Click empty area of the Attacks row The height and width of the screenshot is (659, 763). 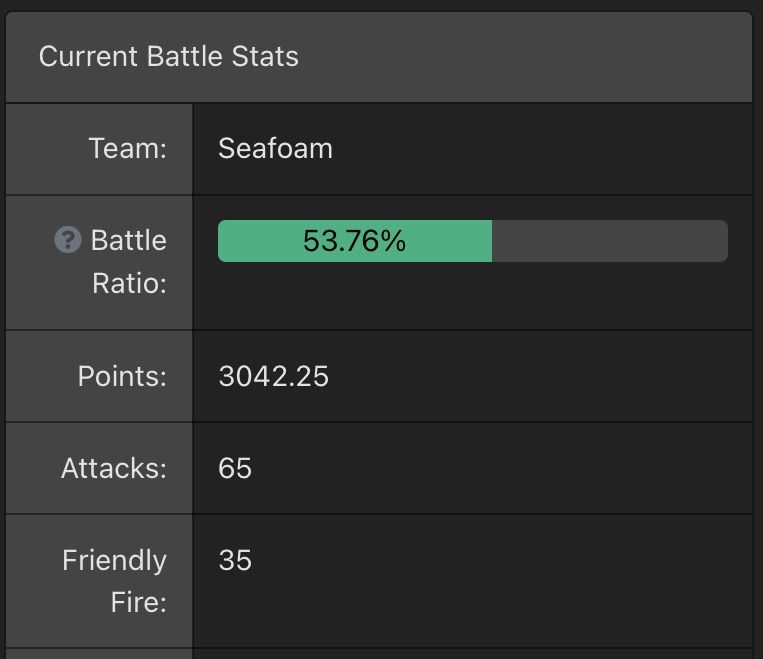click(x=501, y=468)
